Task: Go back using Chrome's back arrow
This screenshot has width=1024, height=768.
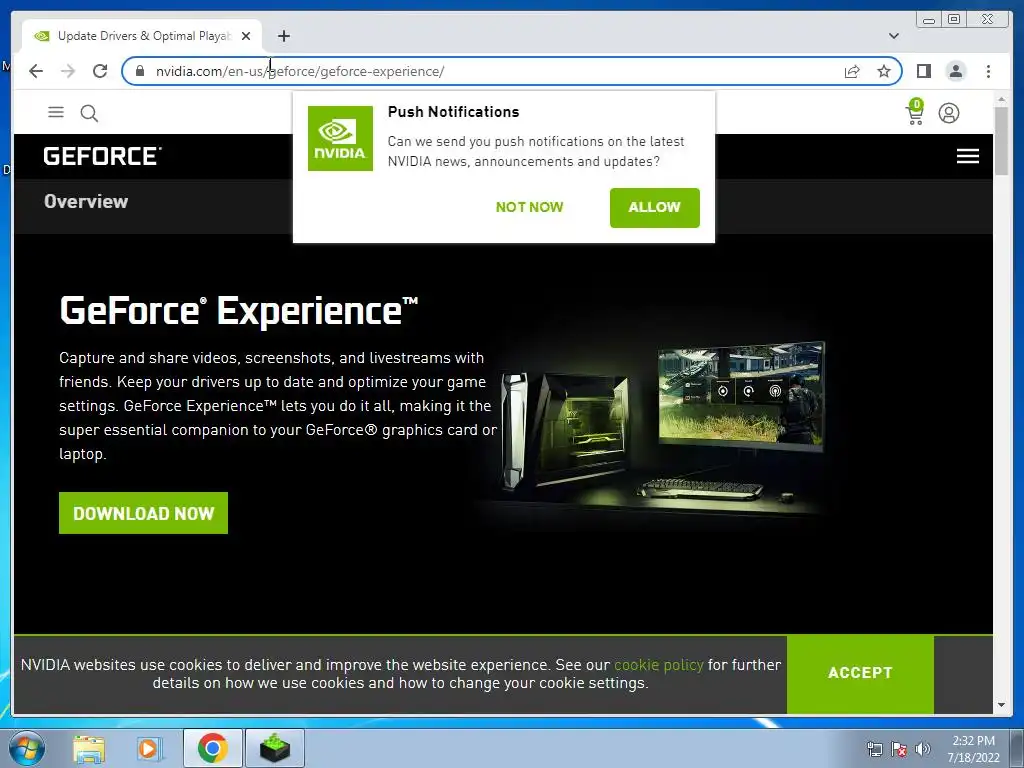Action: click(x=36, y=71)
